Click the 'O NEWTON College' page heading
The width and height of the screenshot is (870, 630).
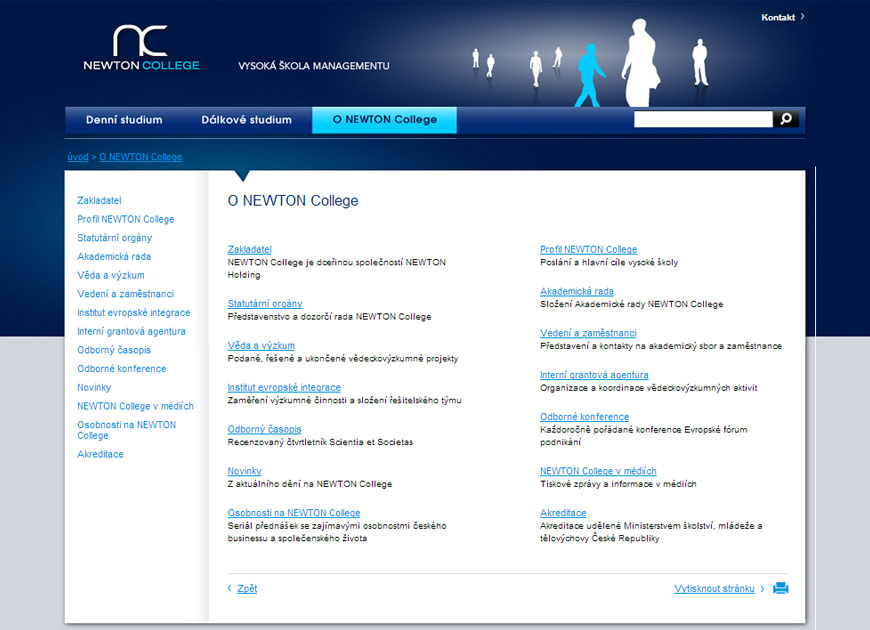pyautogui.click(x=293, y=201)
